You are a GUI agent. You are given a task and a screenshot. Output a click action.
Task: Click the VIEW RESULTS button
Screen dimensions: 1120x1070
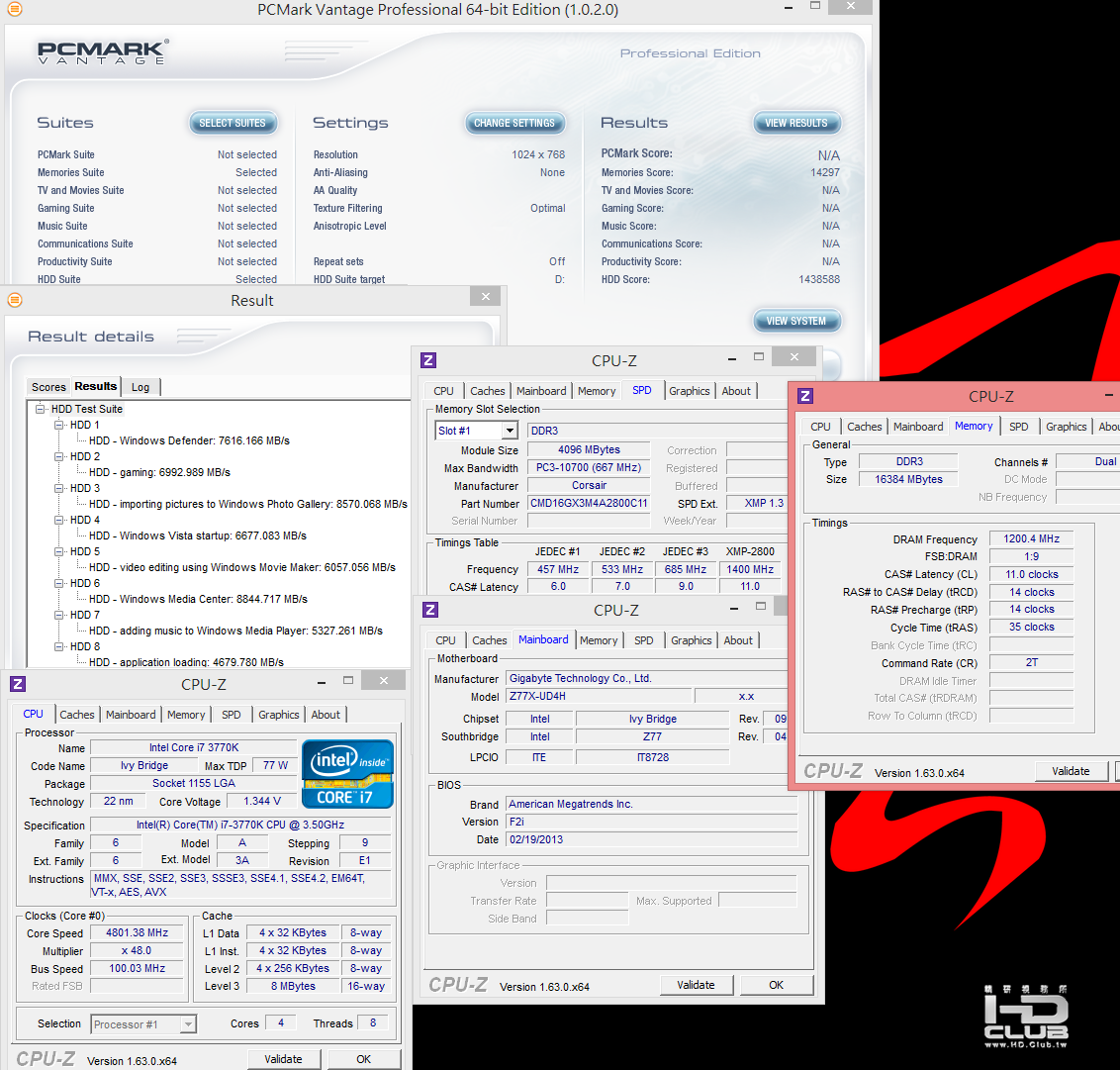[796, 123]
